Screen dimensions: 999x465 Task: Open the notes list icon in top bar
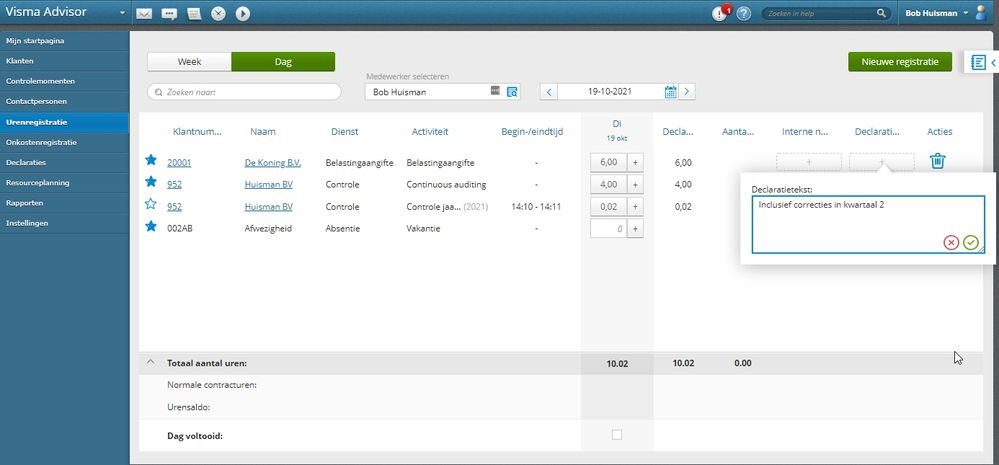click(x=194, y=13)
